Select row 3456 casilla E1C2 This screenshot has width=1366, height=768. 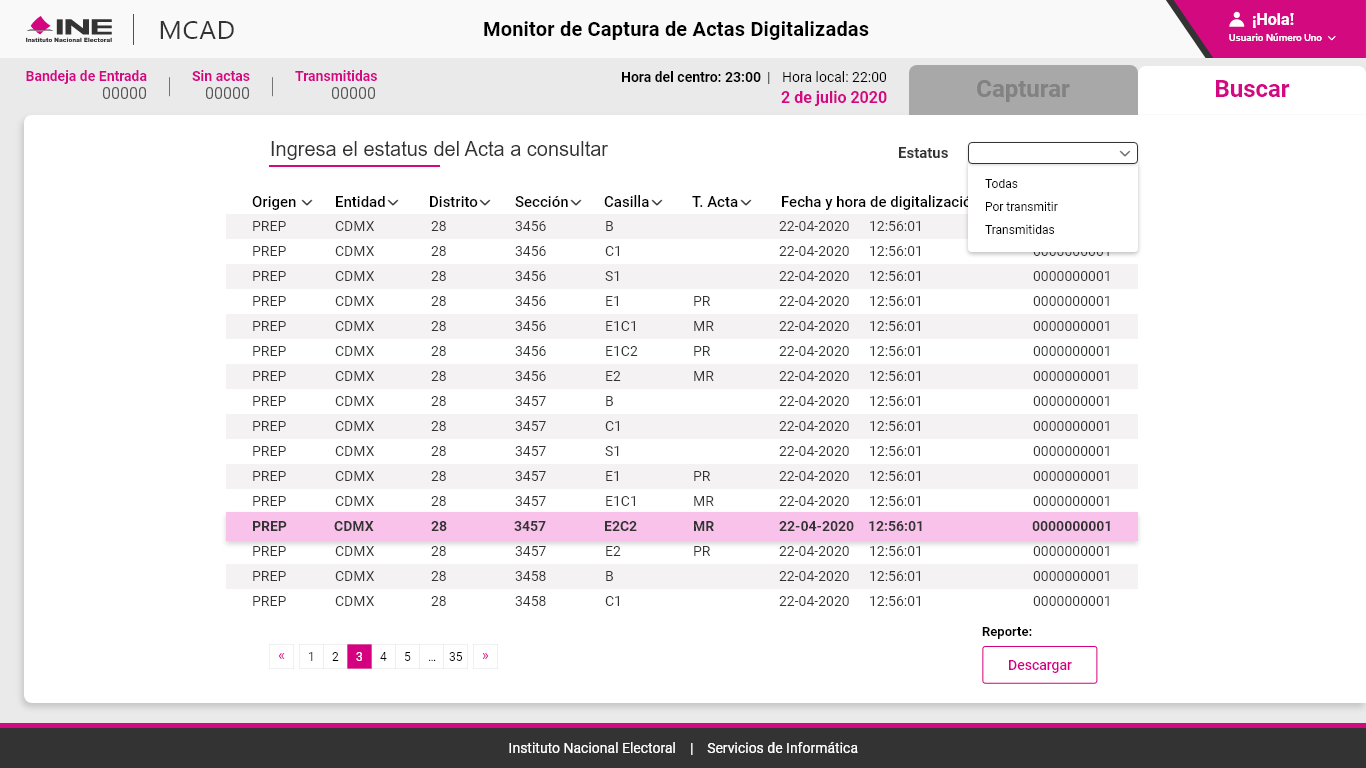[x=682, y=352]
